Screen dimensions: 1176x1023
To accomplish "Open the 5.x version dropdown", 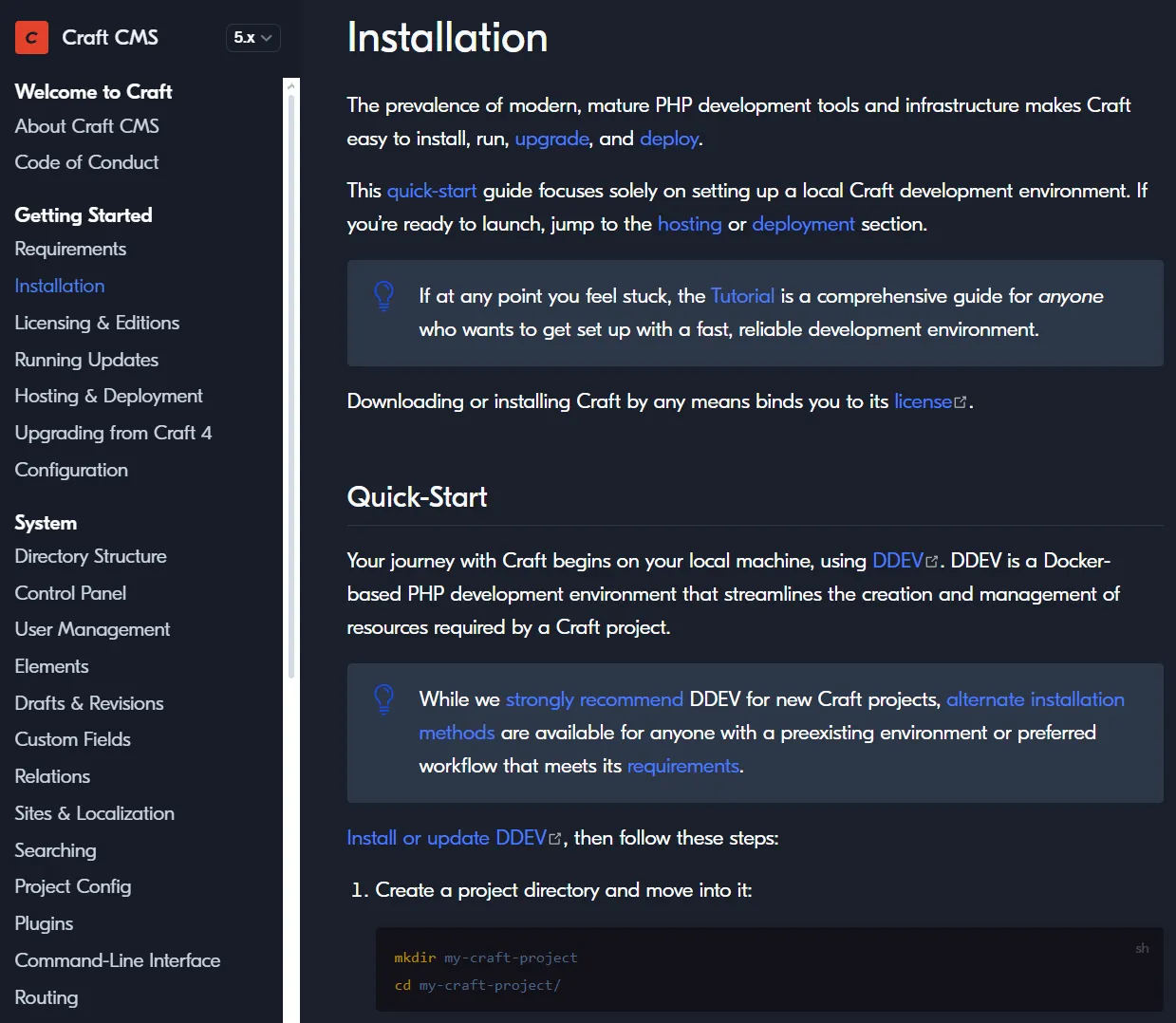I will point(252,37).
